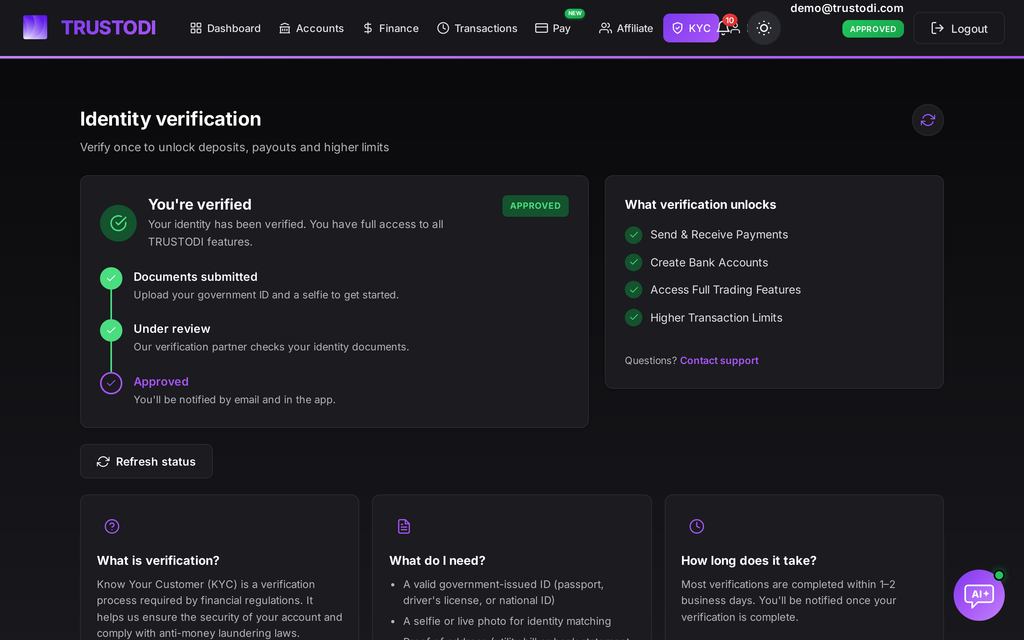The width and height of the screenshot is (1024, 640).
Task: Open the Accounts menu item
Action: [x=312, y=28]
